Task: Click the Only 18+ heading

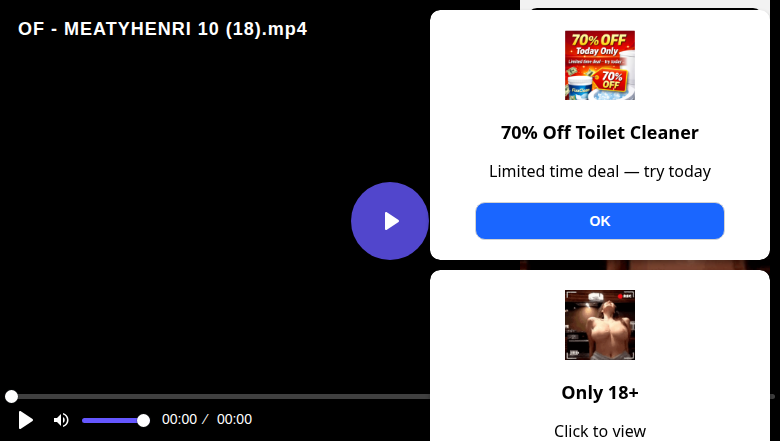Action: [x=599, y=393]
